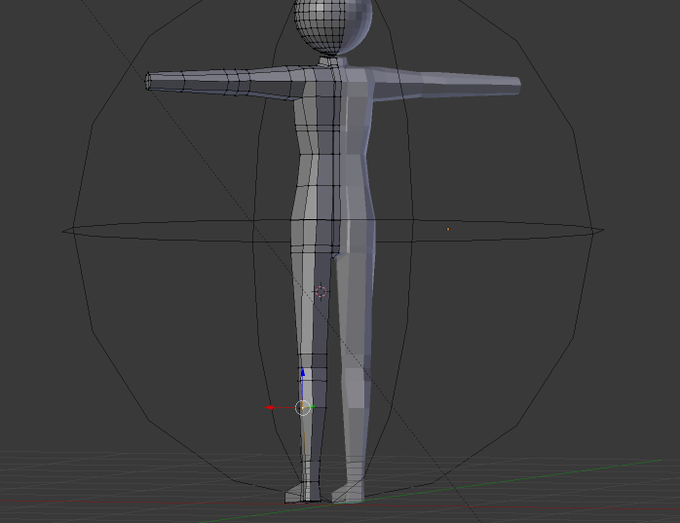Click the white circle at manipulator center
Image resolution: width=680 pixels, height=523 pixels.
[x=303, y=408]
